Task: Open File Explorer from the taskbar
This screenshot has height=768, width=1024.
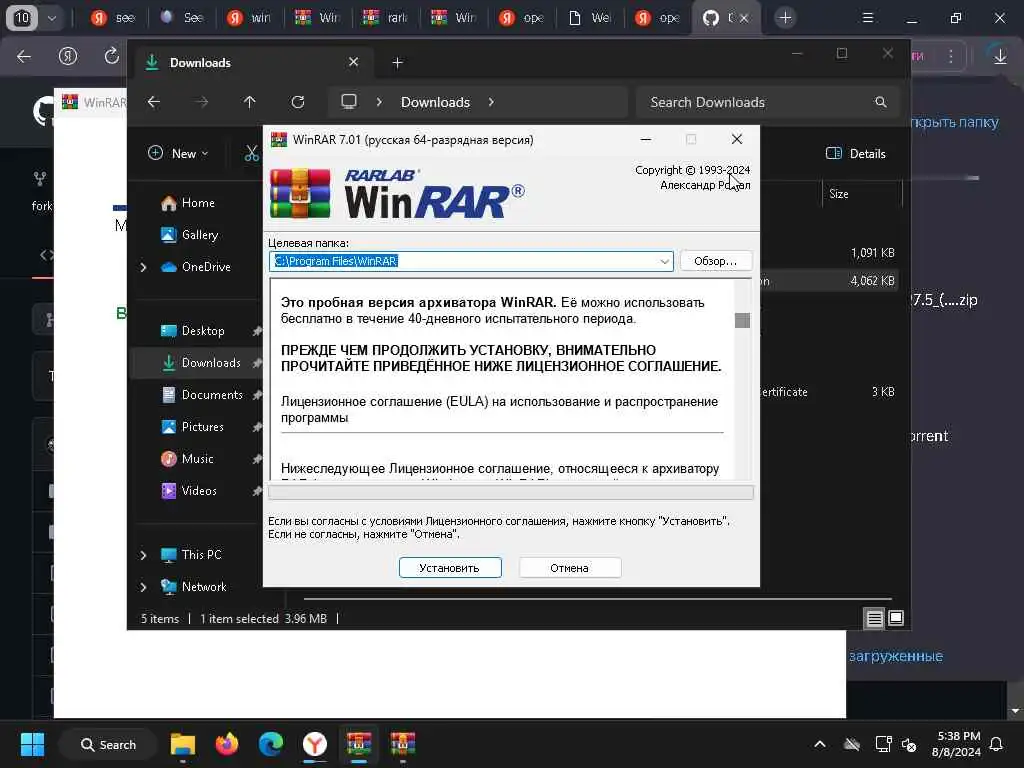Action: coord(183,744)
